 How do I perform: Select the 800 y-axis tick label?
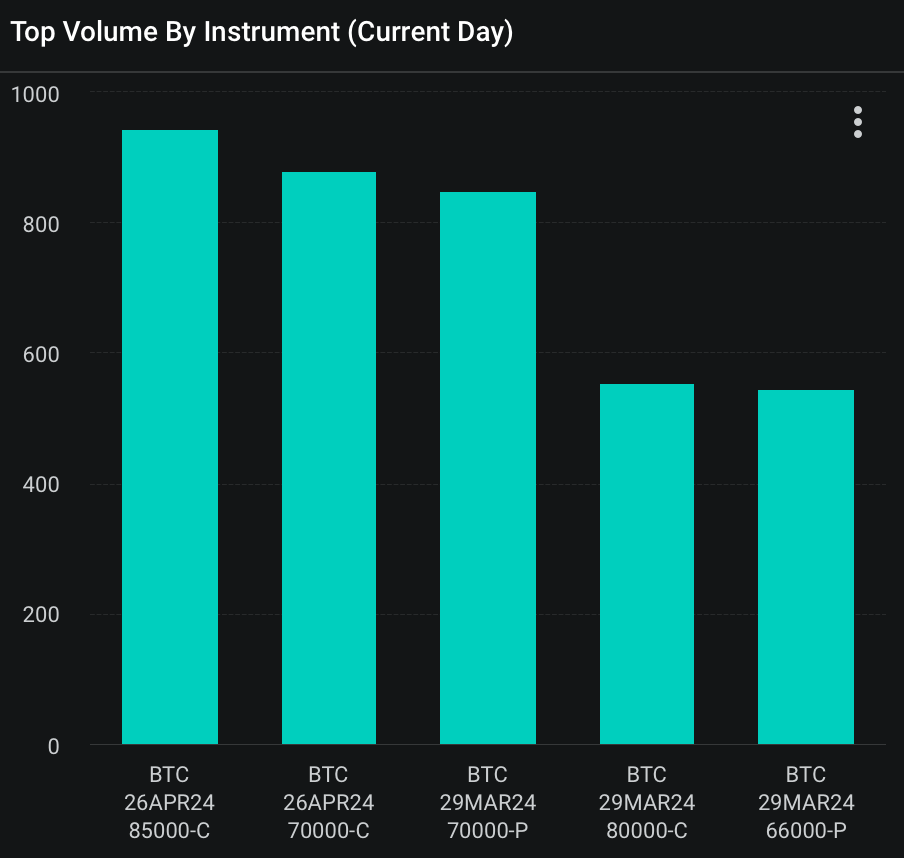click(41, 224)
